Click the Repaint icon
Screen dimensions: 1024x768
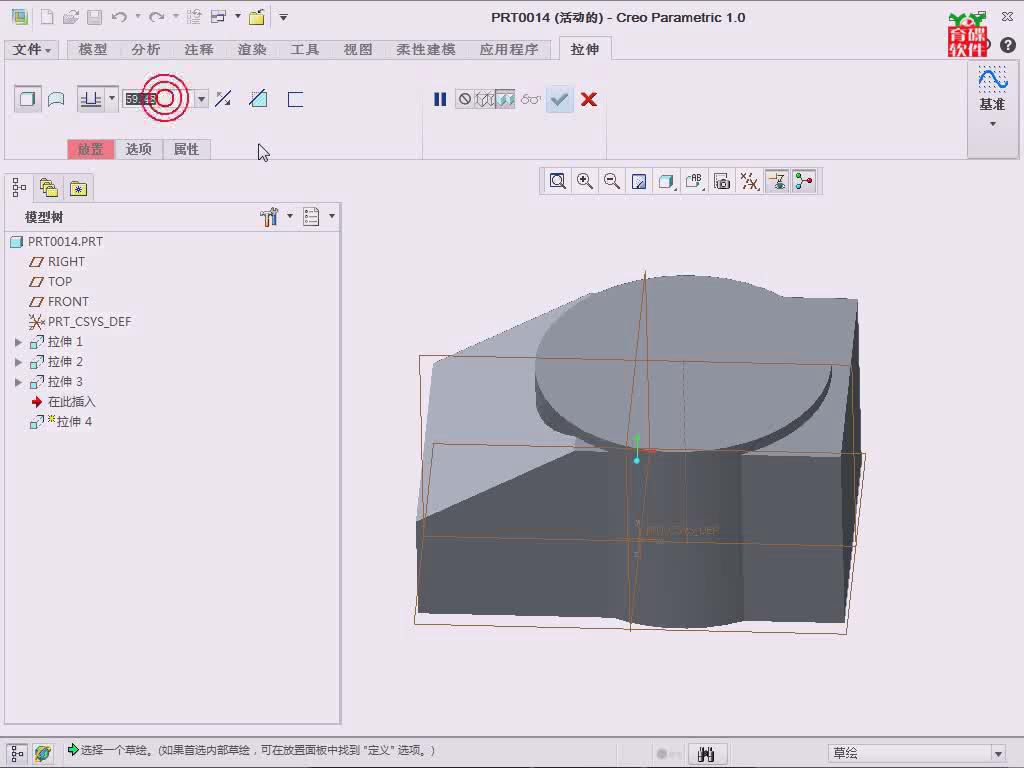pyautogui.click(x=639, y=182)
